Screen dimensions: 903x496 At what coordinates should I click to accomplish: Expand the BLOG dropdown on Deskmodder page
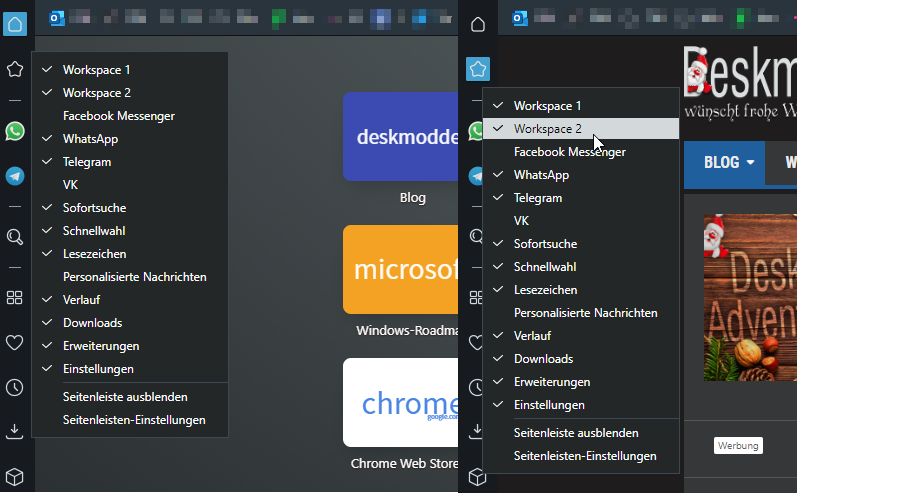click(724, 162)
